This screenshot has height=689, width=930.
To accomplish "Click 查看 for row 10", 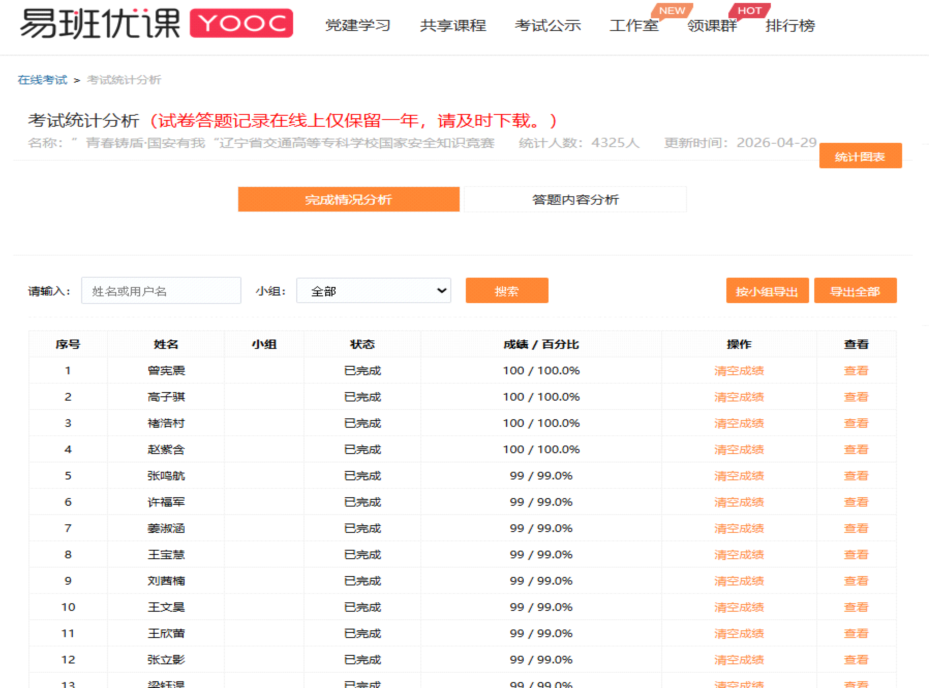I will [x=856, y=607].
